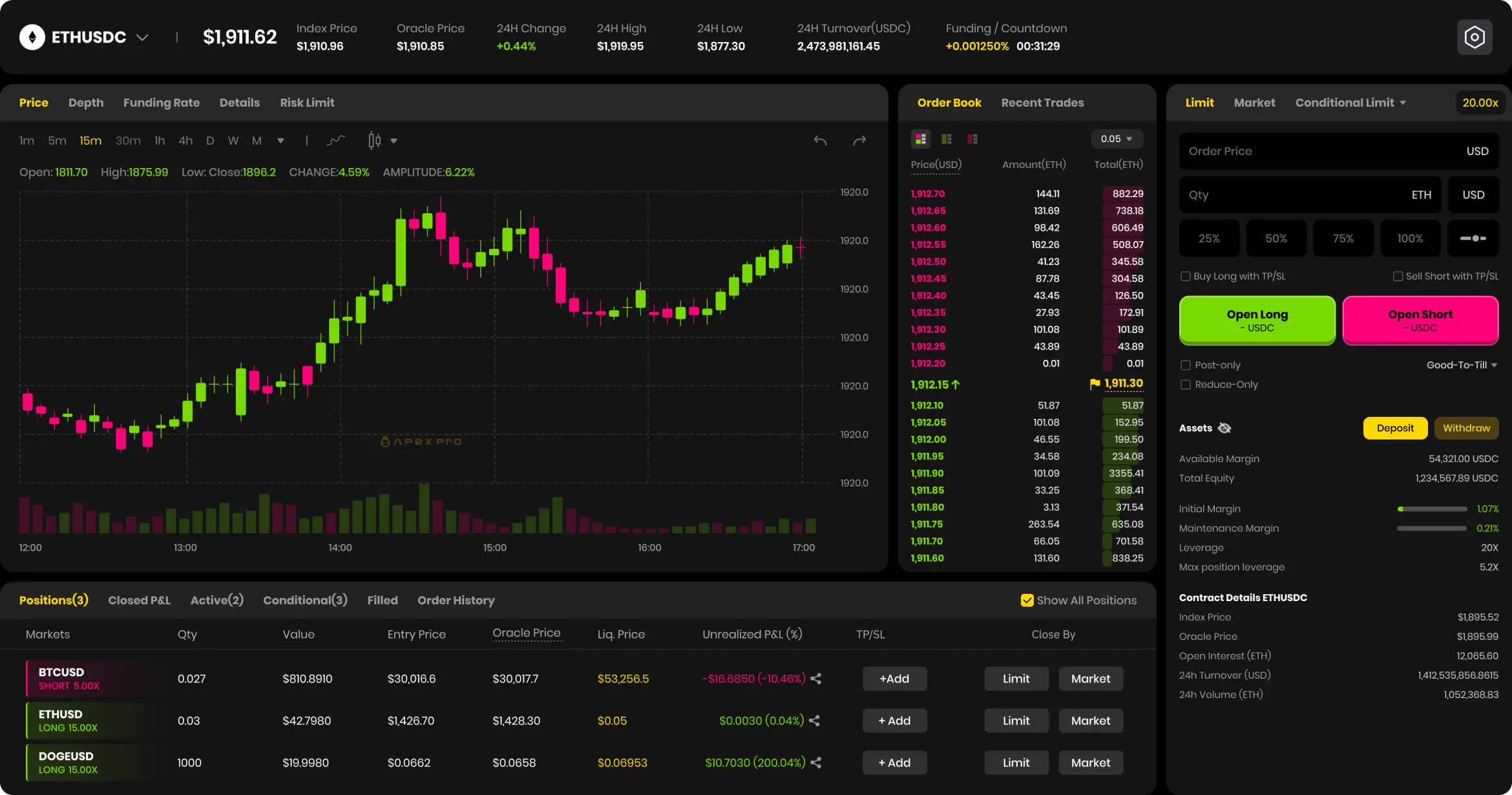
Task: Hide asset balances with the eye icon
Action: tap(1224, 427)
